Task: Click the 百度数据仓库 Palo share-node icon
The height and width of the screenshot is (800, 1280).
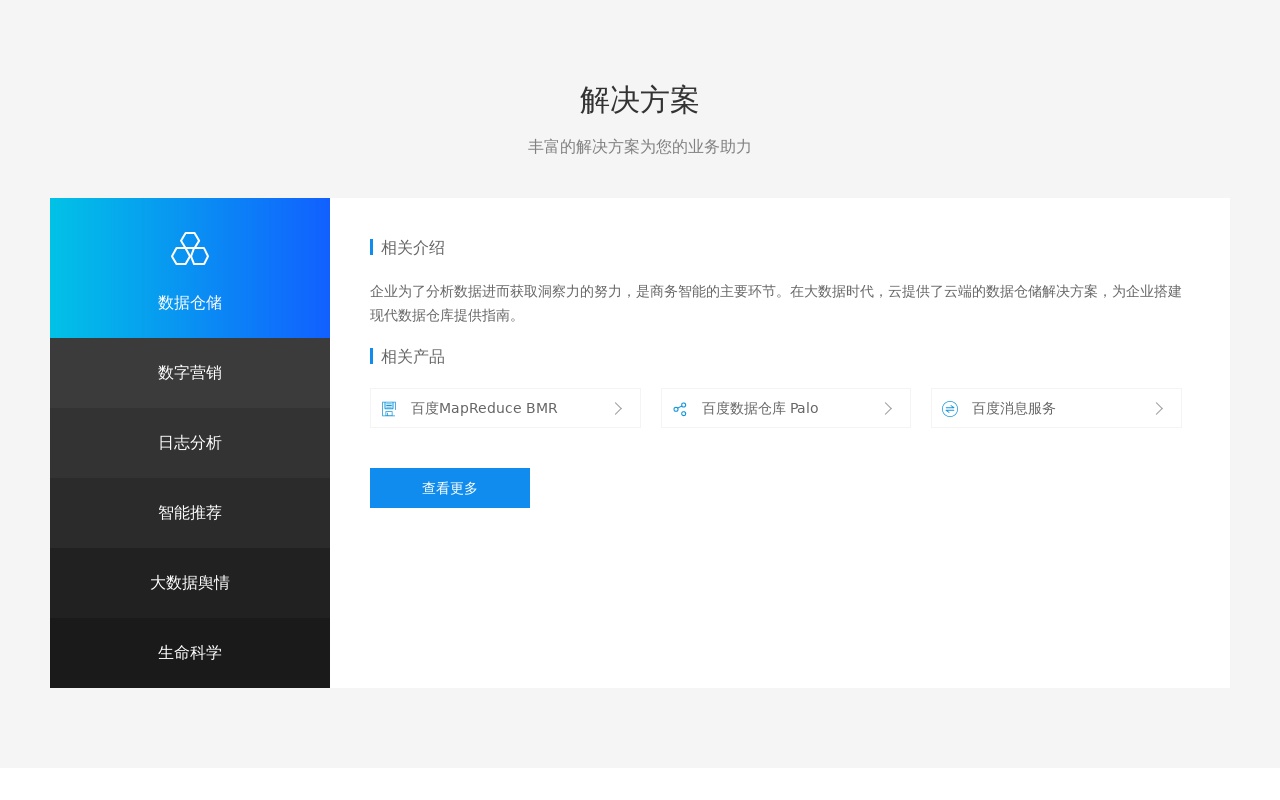Action: click(x=680, y=409)
